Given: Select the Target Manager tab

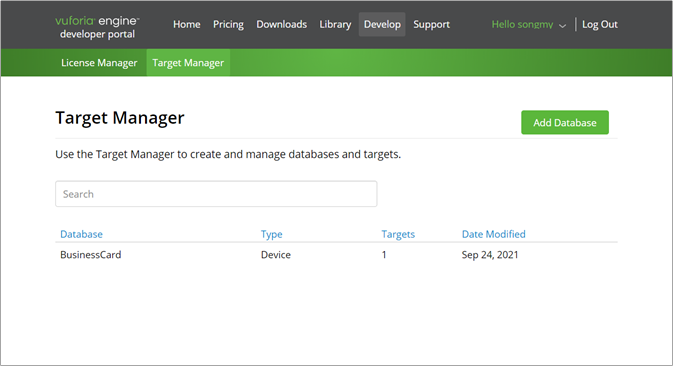Looking at the screenshot, I should 188,63.
